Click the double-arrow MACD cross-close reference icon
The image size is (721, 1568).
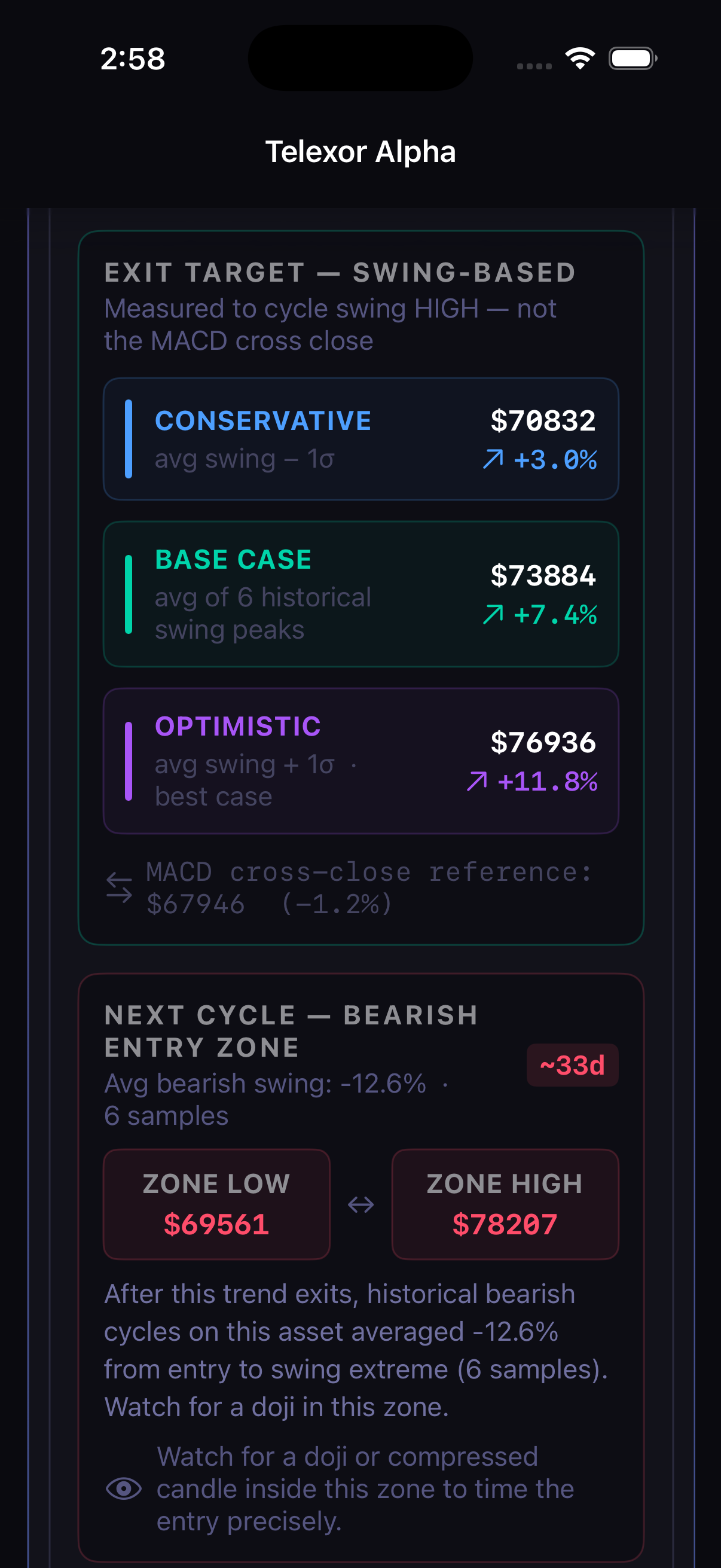coord(120,889)
